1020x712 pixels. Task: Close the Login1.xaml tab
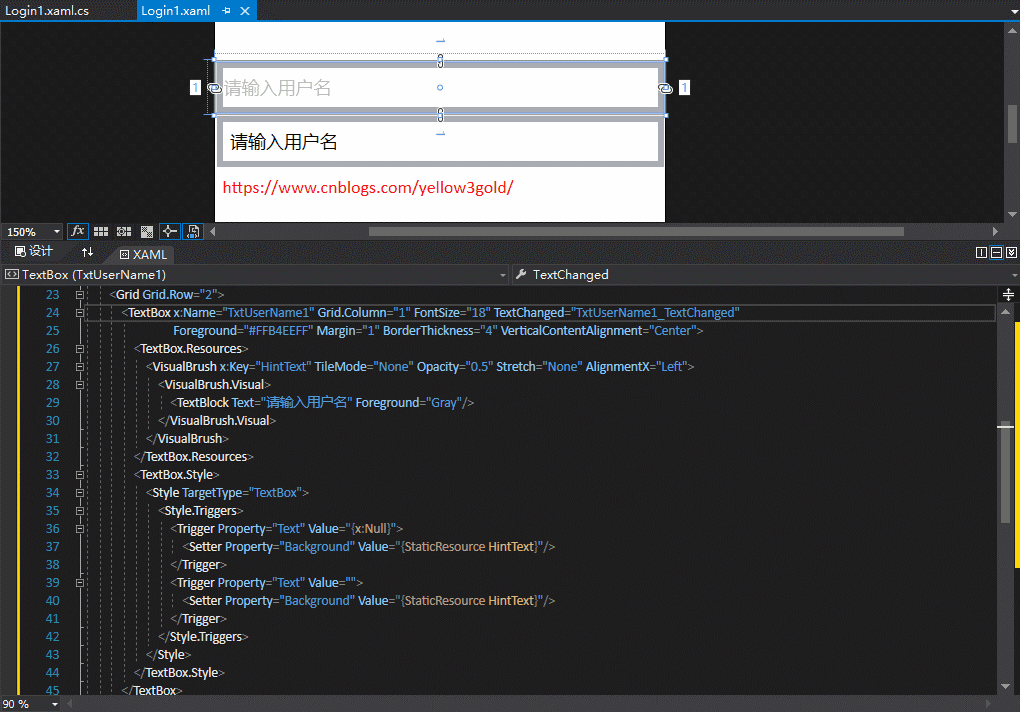(x=245, y=10)
